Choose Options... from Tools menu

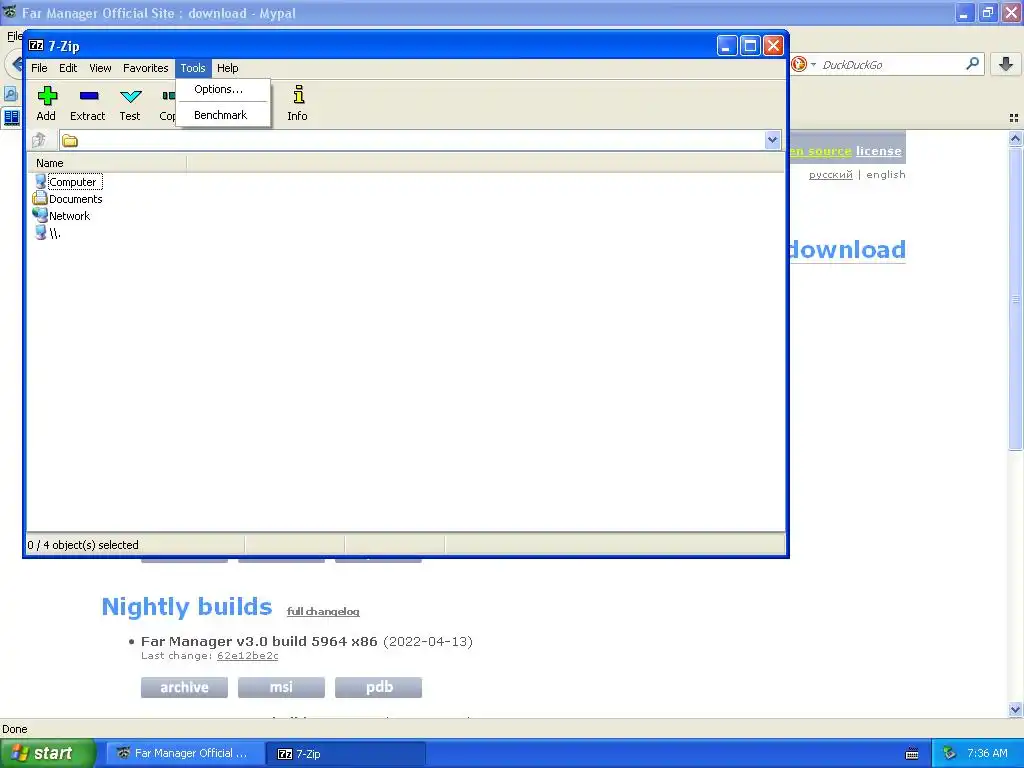point(223,89)
